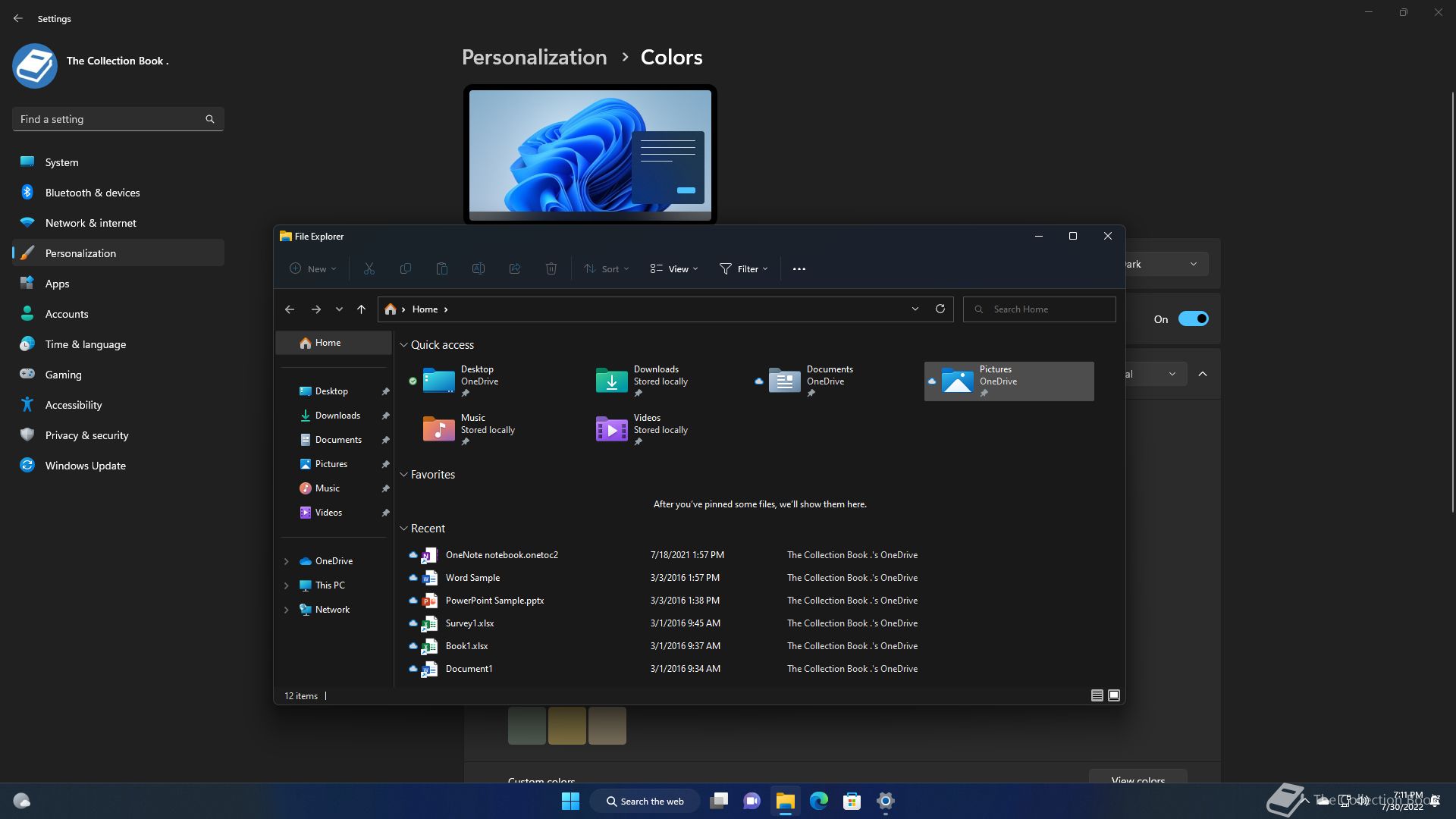
Task: Click the Up one level arrow
Action: [361, 309]
